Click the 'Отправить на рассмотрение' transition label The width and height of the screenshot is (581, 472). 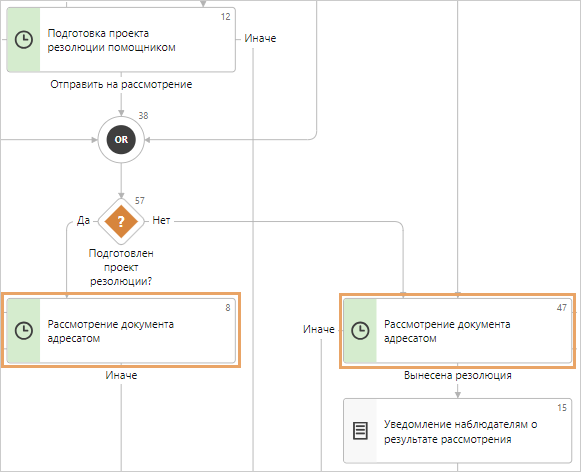[x=121, y=84]
